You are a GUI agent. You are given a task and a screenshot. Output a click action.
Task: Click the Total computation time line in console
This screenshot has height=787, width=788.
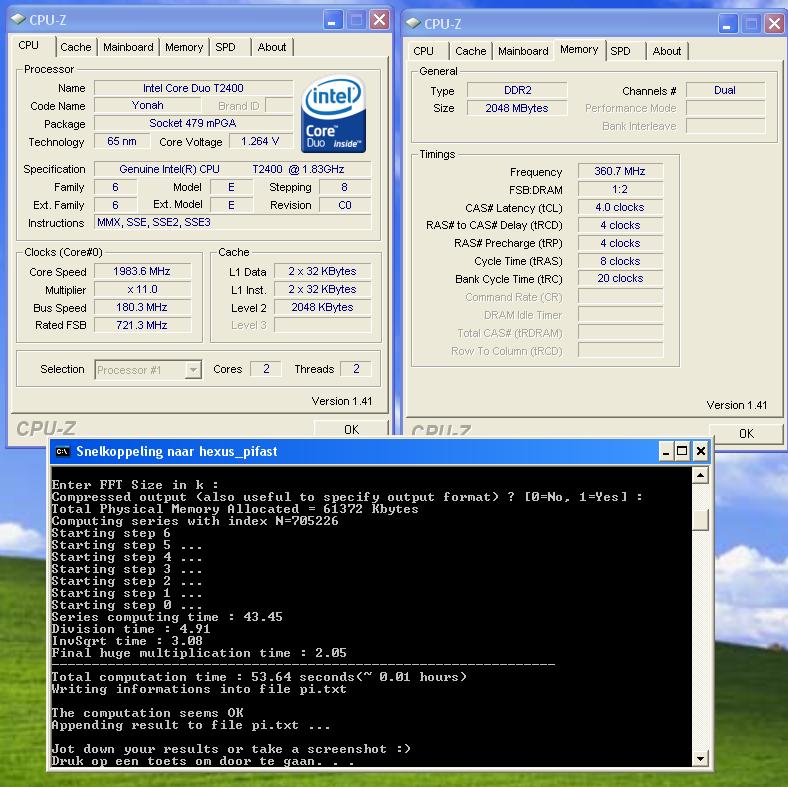click(259, 677)
